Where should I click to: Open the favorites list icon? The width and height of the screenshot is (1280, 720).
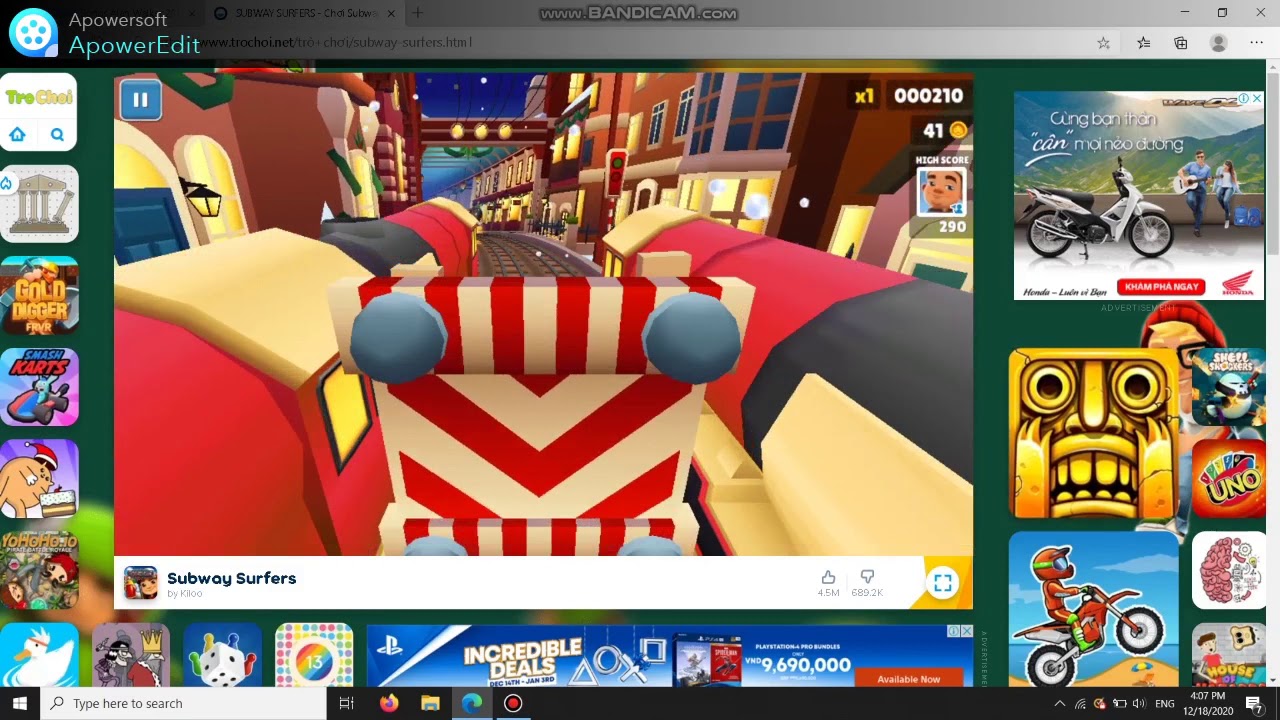click(1143, 43)
